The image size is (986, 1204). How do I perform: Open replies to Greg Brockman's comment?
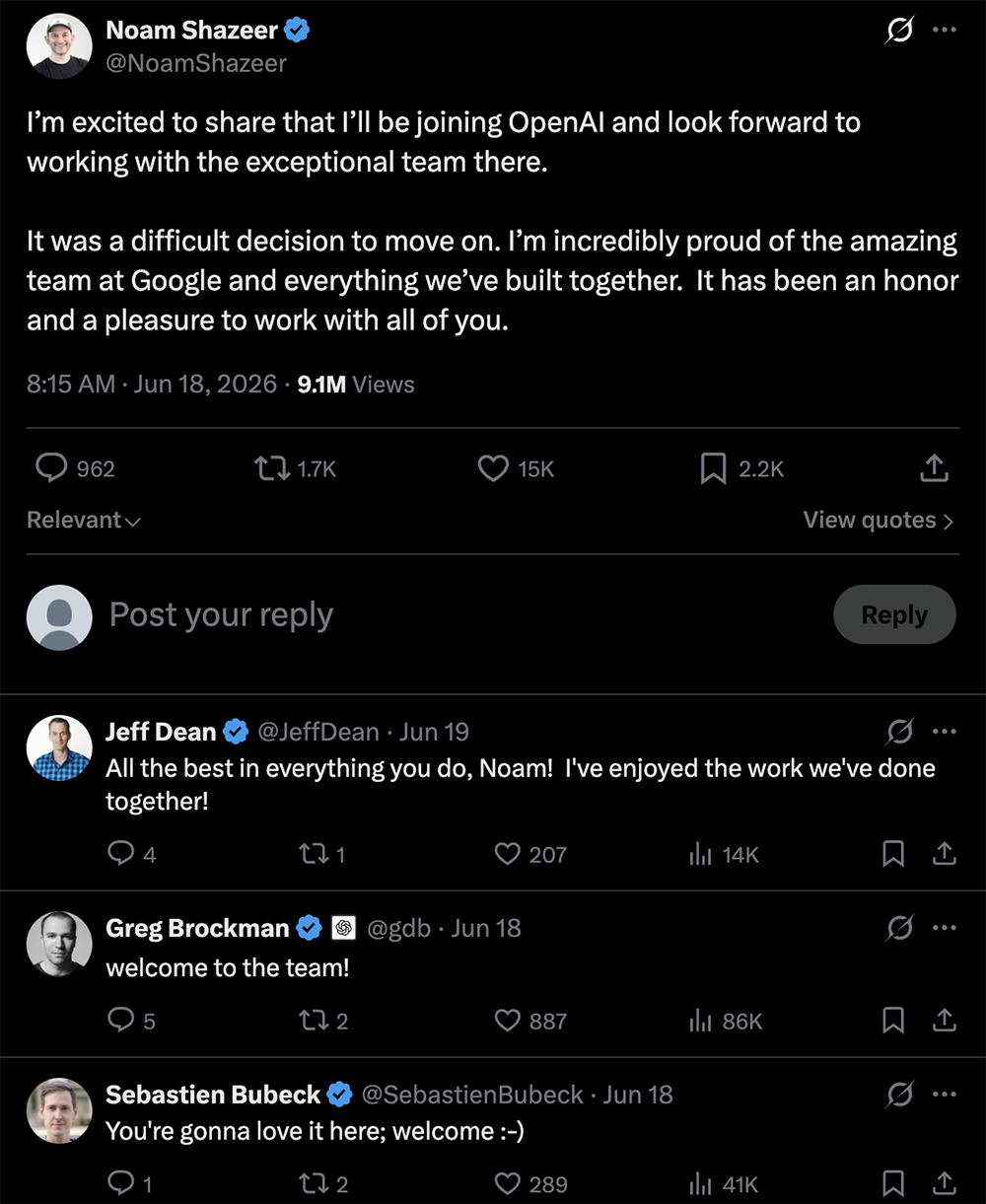(120, 1021)
